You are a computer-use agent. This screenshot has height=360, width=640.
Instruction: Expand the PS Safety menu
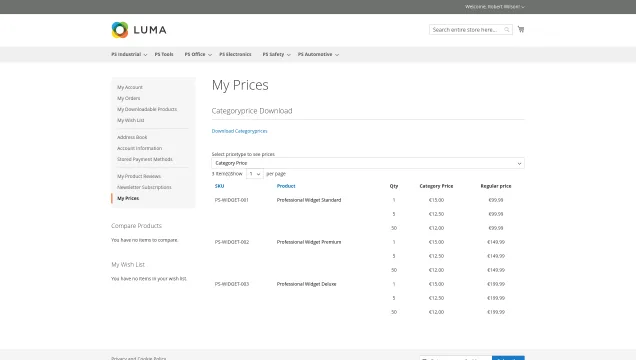[x=276, y=54]
